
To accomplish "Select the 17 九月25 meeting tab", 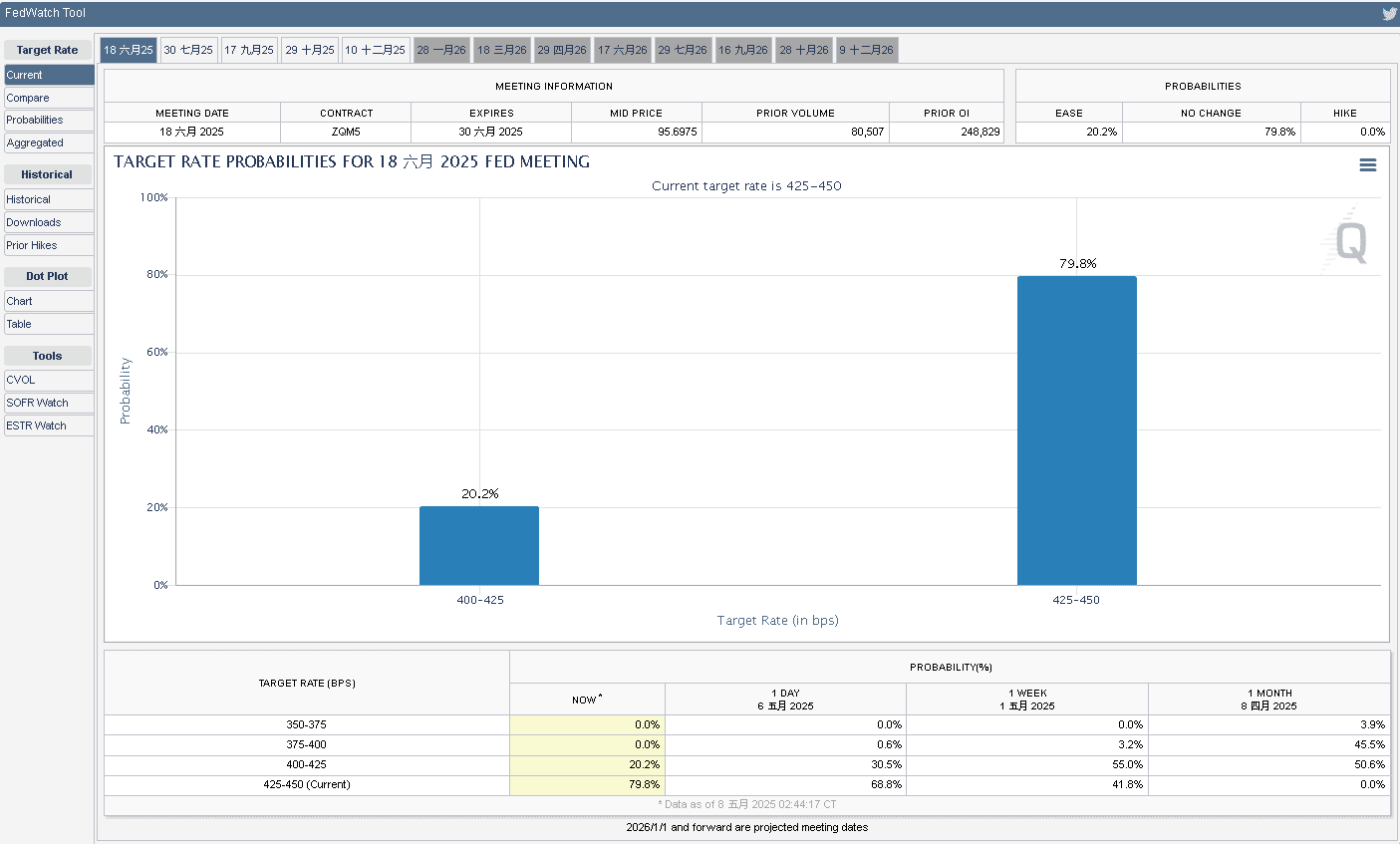I will tap(249, 50).
